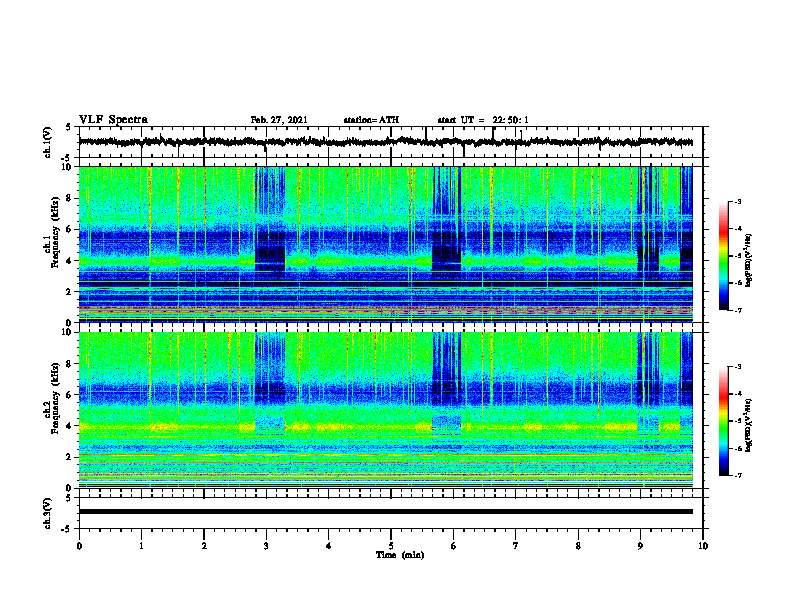Click the ch.2 frequency axis "4" tick label
The width and height of the screenshot is (792, 612).
pyautogui.click(x=69, y=426)
